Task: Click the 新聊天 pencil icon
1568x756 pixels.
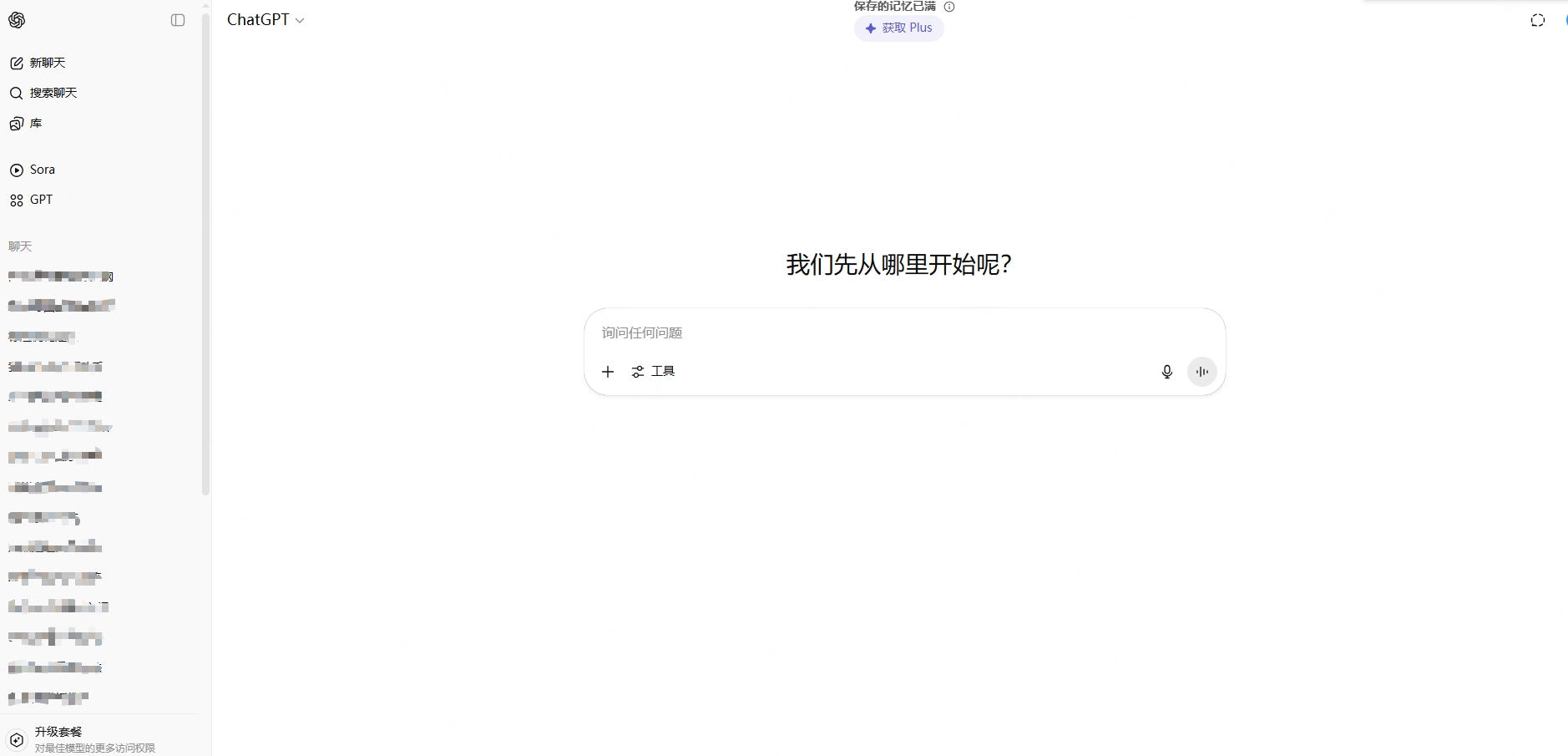Action: coord(17,63)
